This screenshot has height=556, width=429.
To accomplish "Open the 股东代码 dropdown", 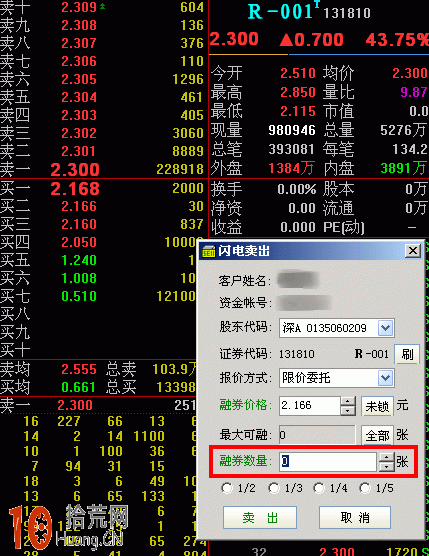I will (385, 328).
